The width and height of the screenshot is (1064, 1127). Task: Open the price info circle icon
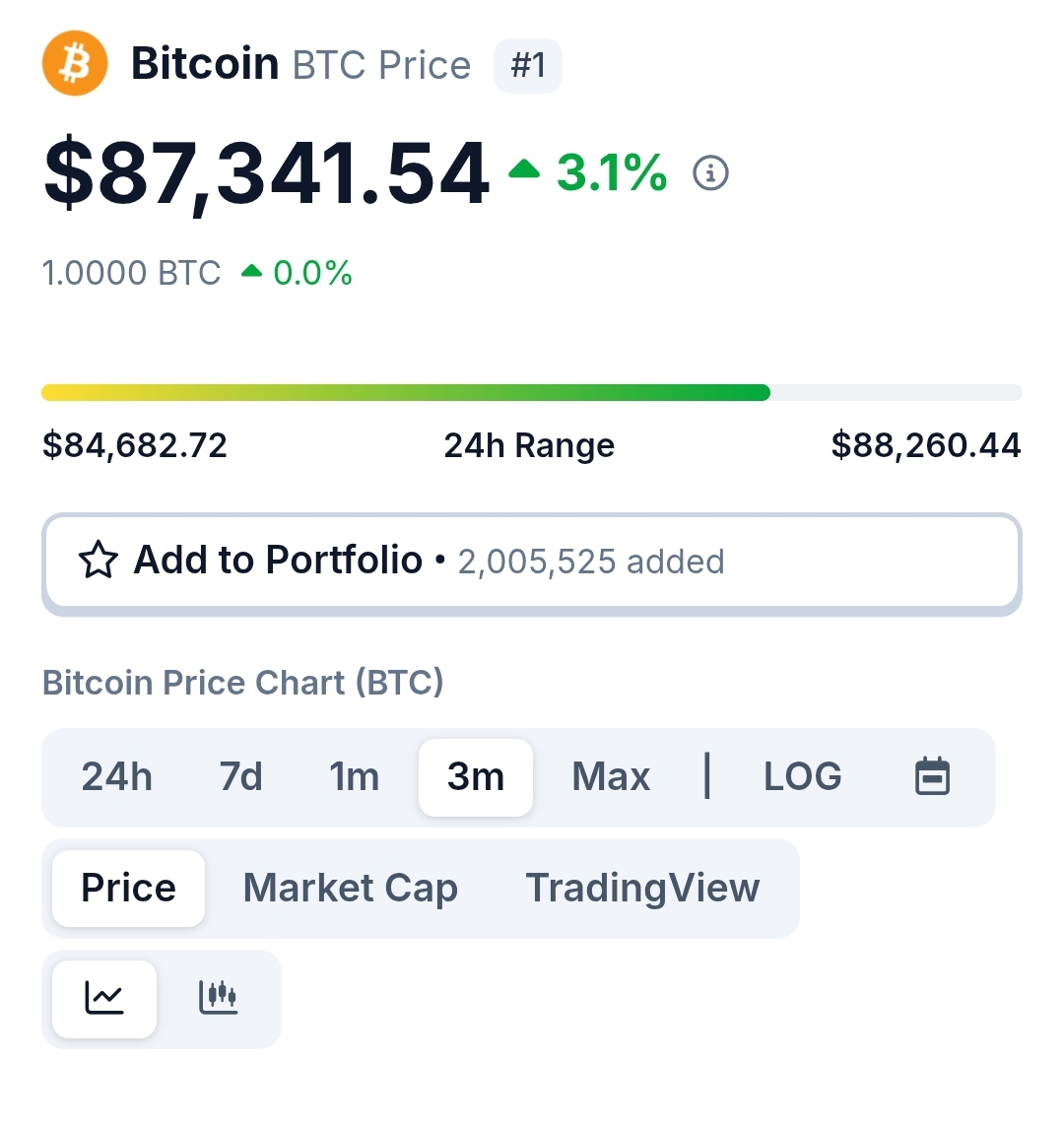tap(710, 173)
